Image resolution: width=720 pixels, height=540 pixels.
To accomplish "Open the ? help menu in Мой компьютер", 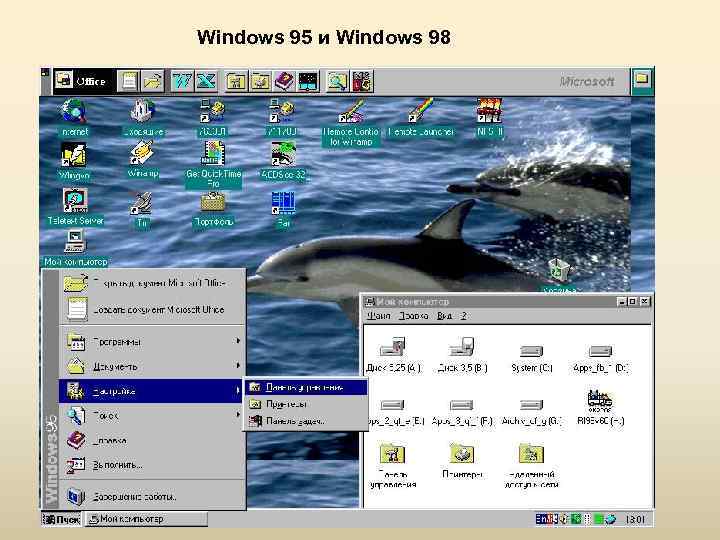I will pyautogui.click(x=464, y=316).
